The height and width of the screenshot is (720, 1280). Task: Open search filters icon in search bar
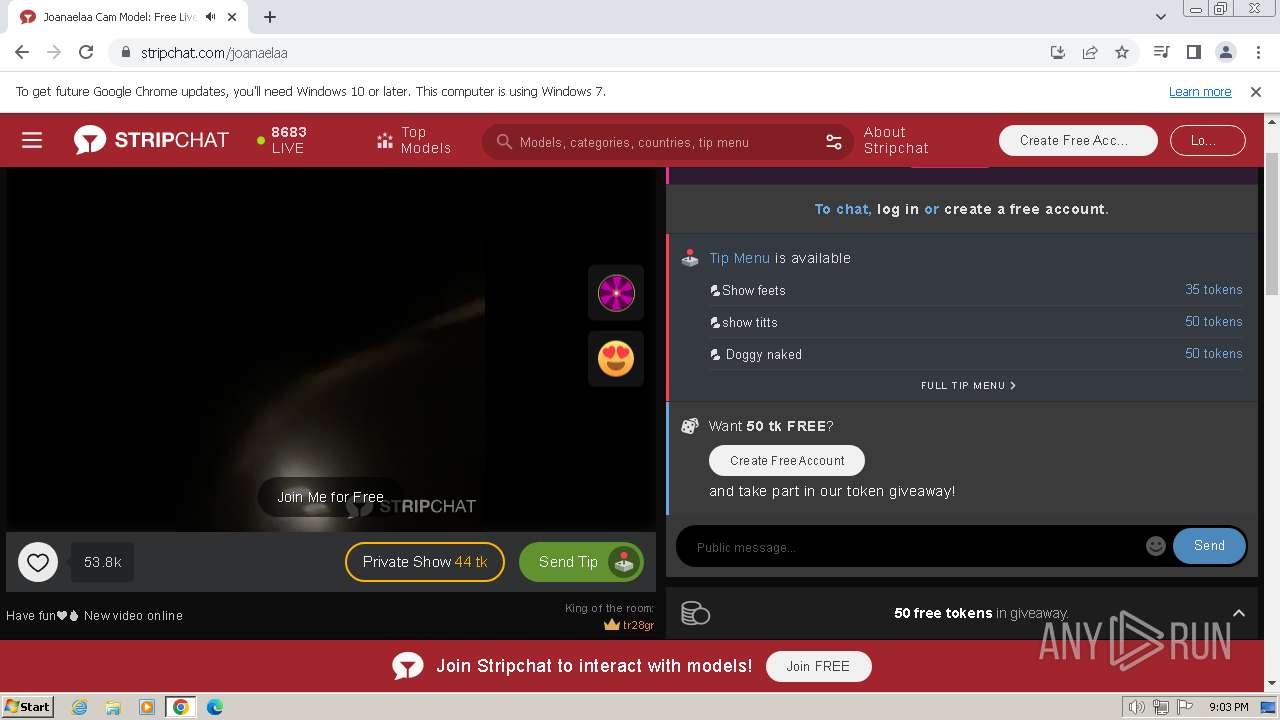pyautogui.click(x=834, y=142)
